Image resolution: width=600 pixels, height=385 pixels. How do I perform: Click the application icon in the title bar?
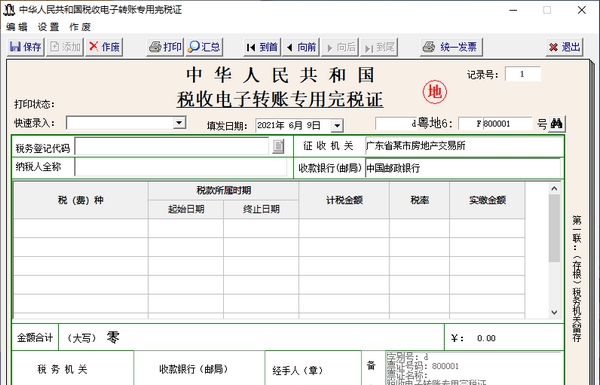coord(8,10)
